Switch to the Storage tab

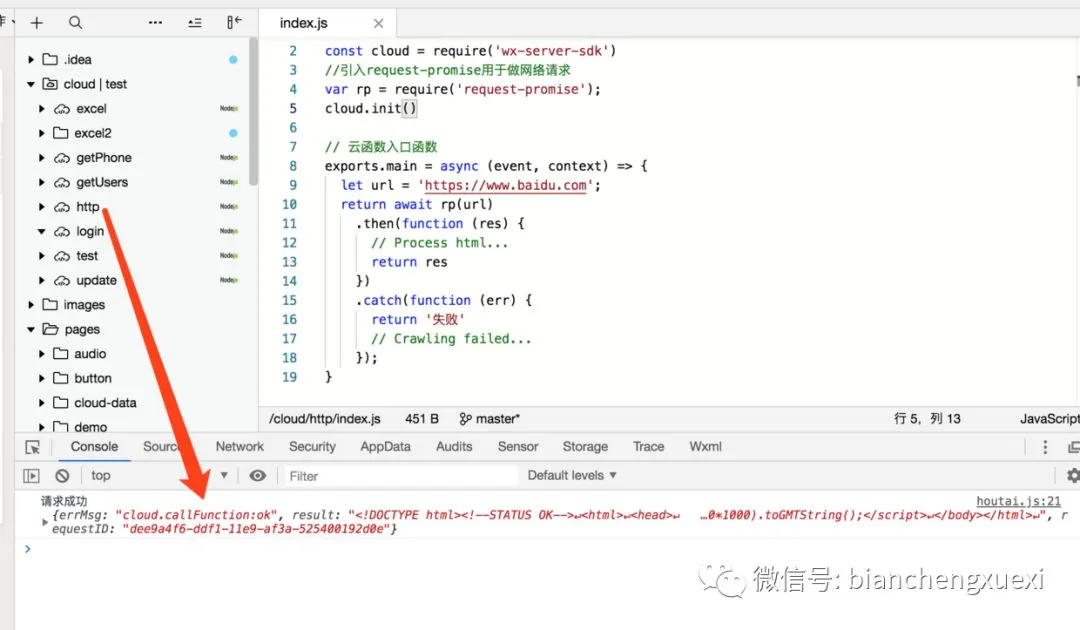(585, 446)
